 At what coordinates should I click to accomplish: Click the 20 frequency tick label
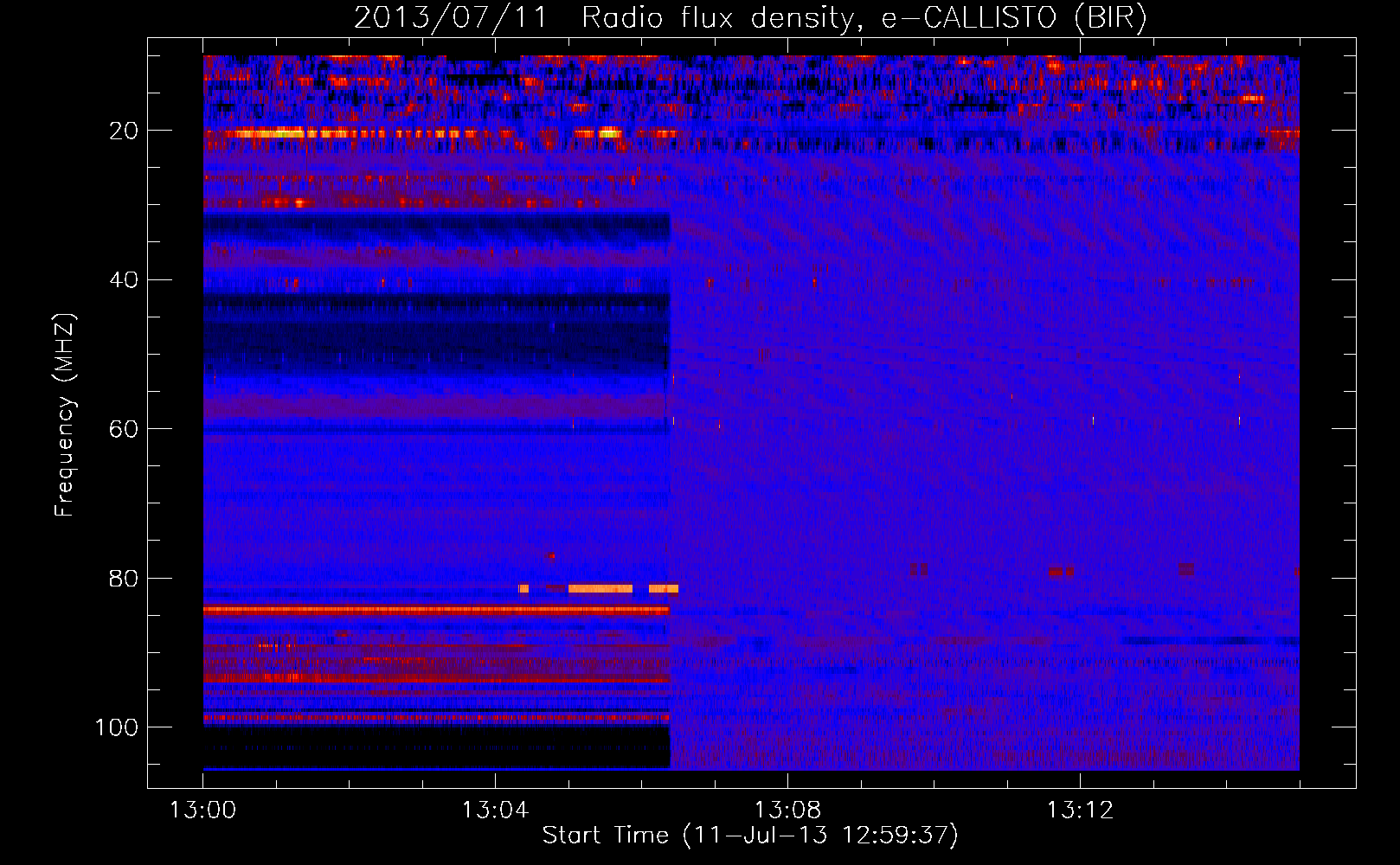[124, 131]
